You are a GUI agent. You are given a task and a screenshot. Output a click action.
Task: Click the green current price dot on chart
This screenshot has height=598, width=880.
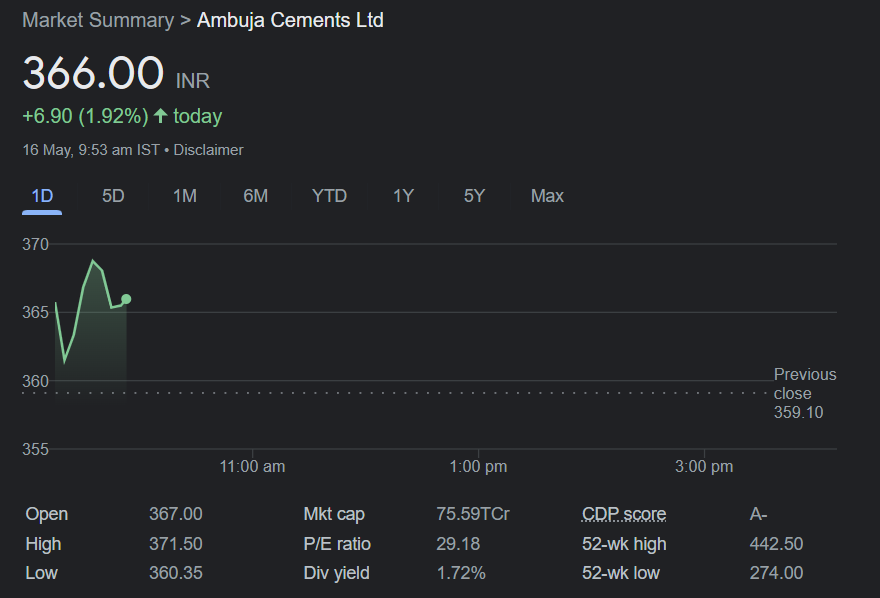(x=126, y=299)
